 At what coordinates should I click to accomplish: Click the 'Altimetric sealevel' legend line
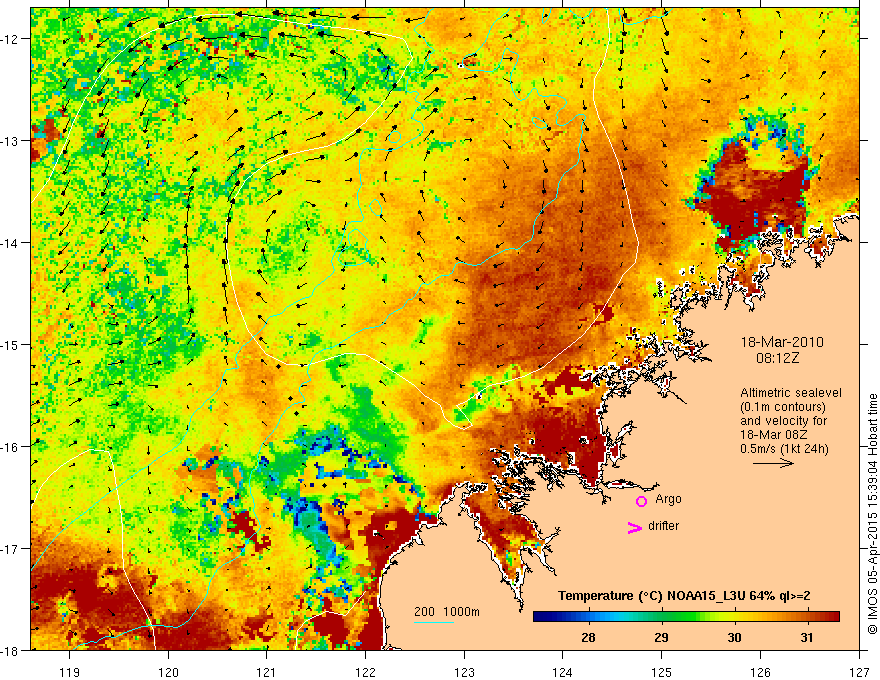click(791, 393)
